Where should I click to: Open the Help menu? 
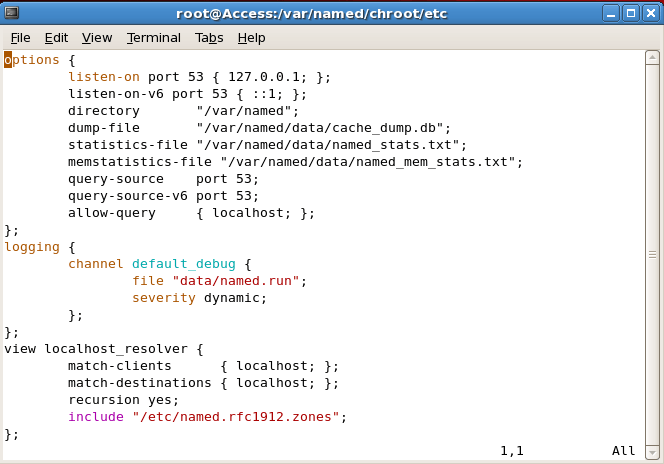(x=251, y=38)
